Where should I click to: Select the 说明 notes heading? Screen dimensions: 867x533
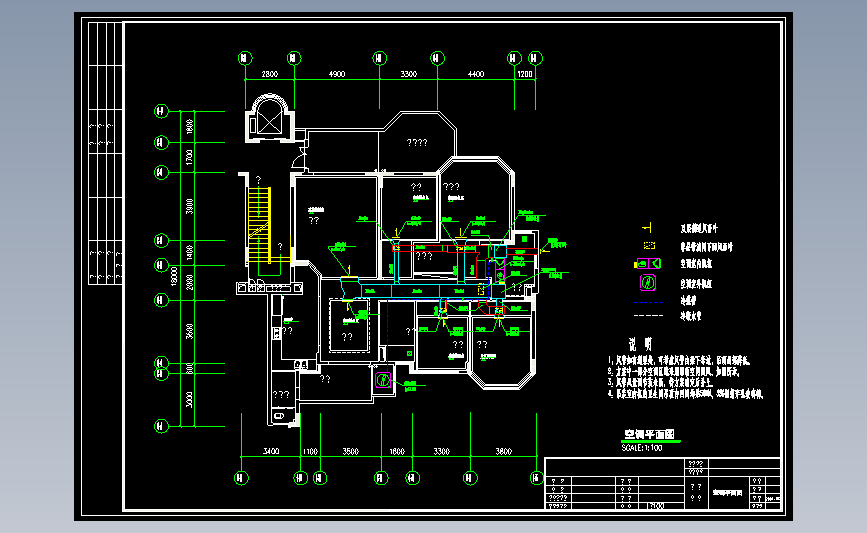click(640, 344)
